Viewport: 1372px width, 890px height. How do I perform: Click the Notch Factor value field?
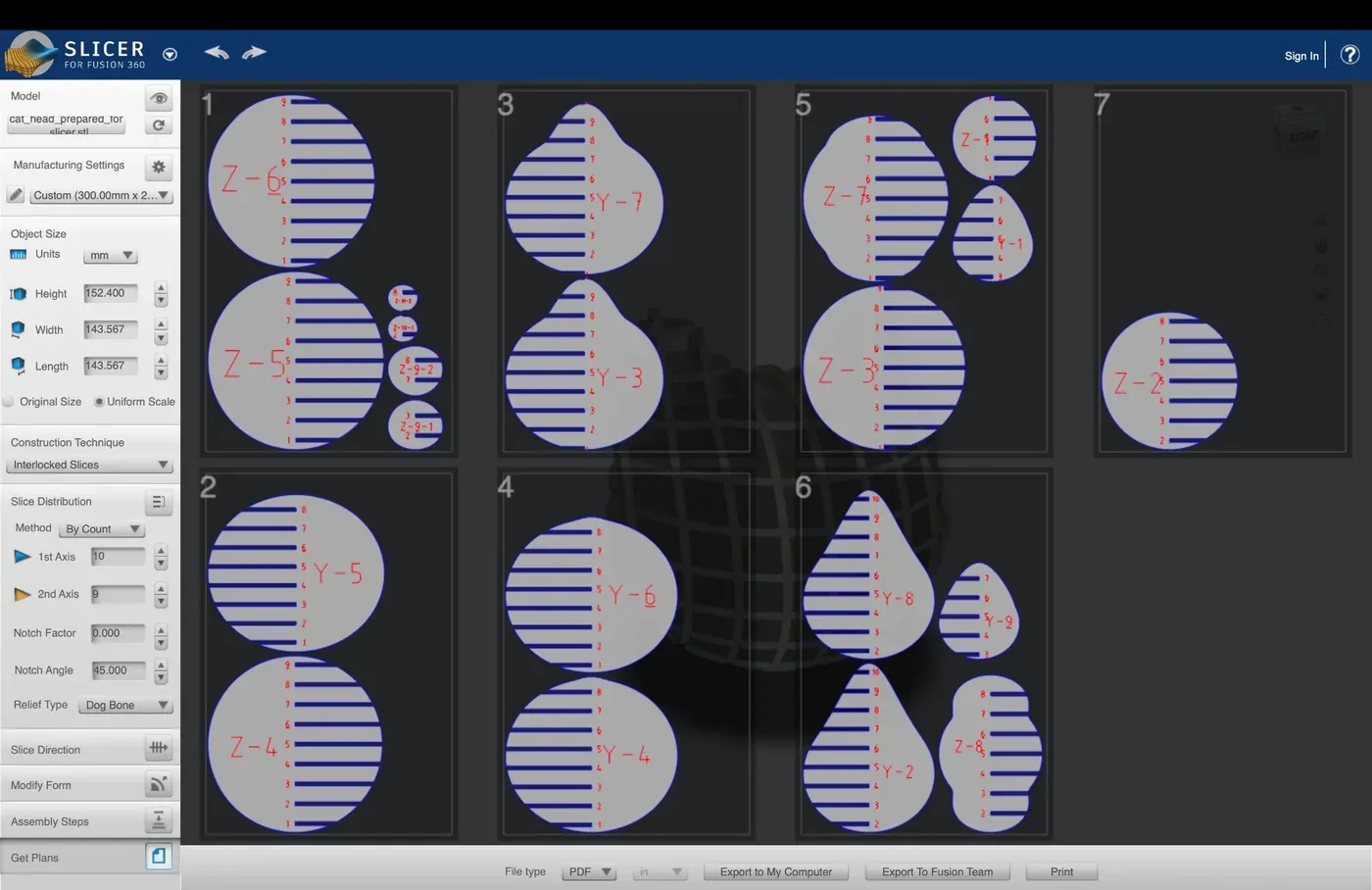118,633
